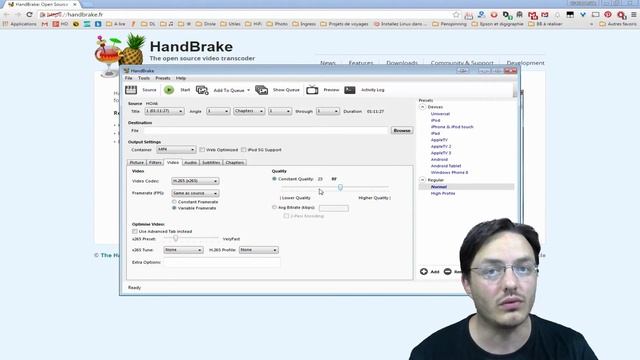The height and width of the screenshot is (360, 640).
Task: Open the Help menu
Action: pyautogui.click(x=181, y=78)
